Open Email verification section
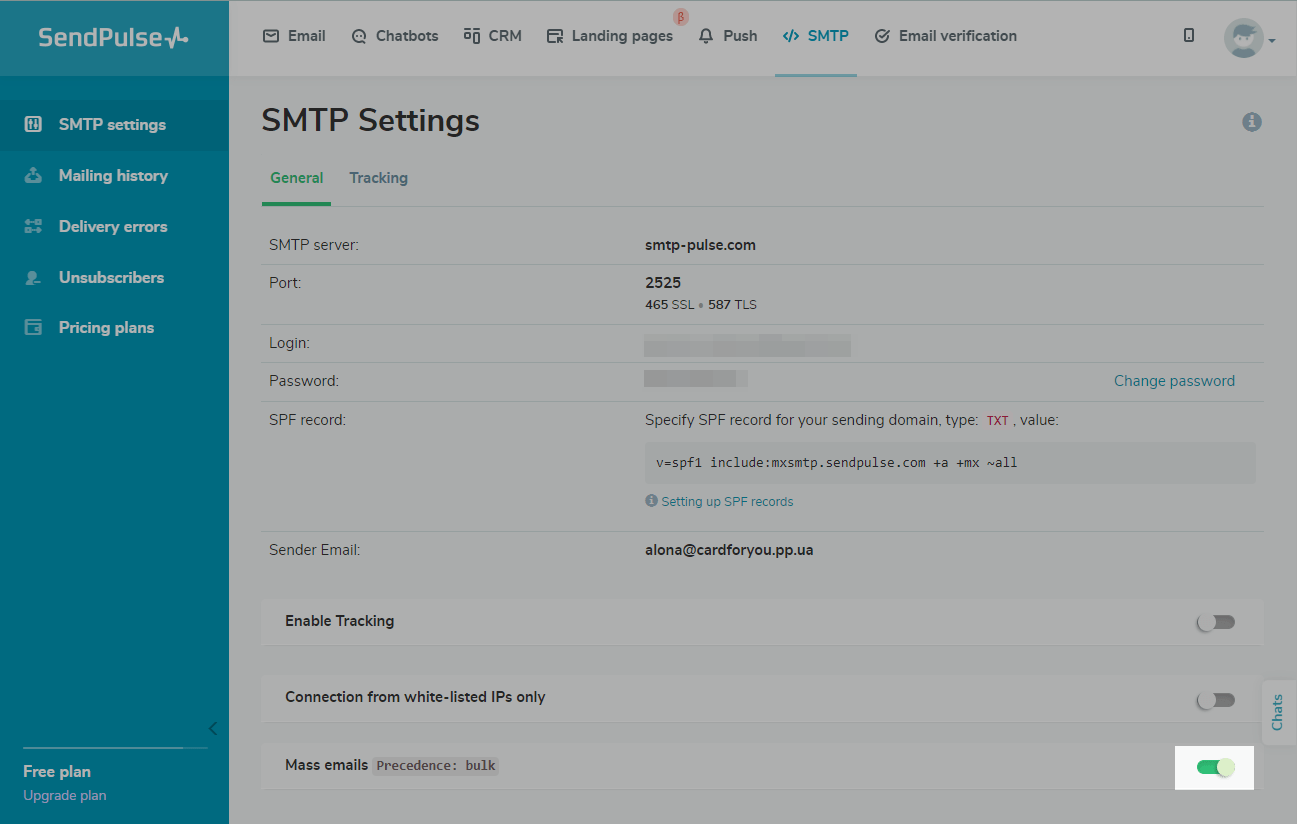 click(945, 36)
